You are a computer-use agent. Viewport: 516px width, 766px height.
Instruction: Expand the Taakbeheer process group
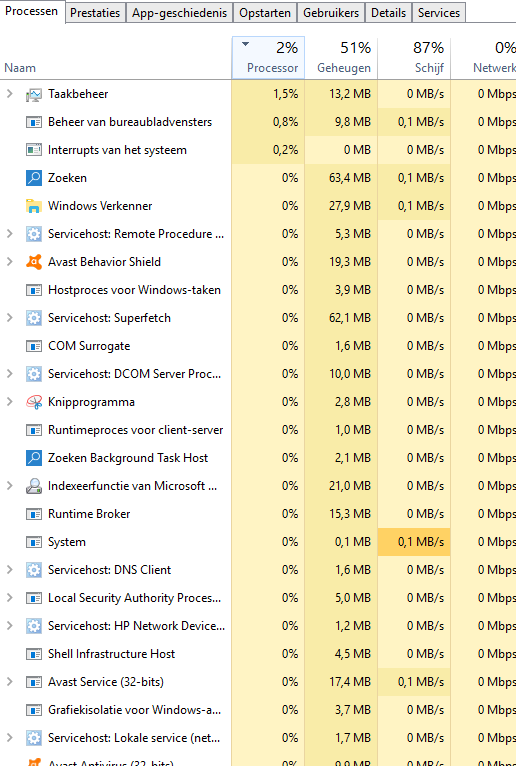9,94
